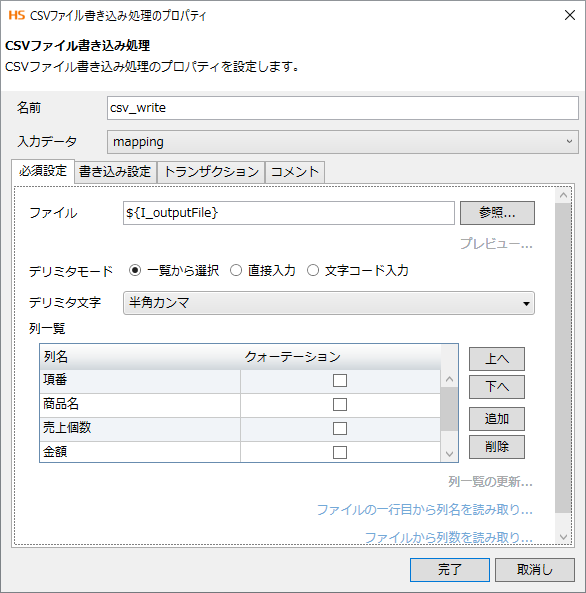Screen dimensions: 586x593
Task: Select the 商品名 column name cell
Action: [140, 405]
